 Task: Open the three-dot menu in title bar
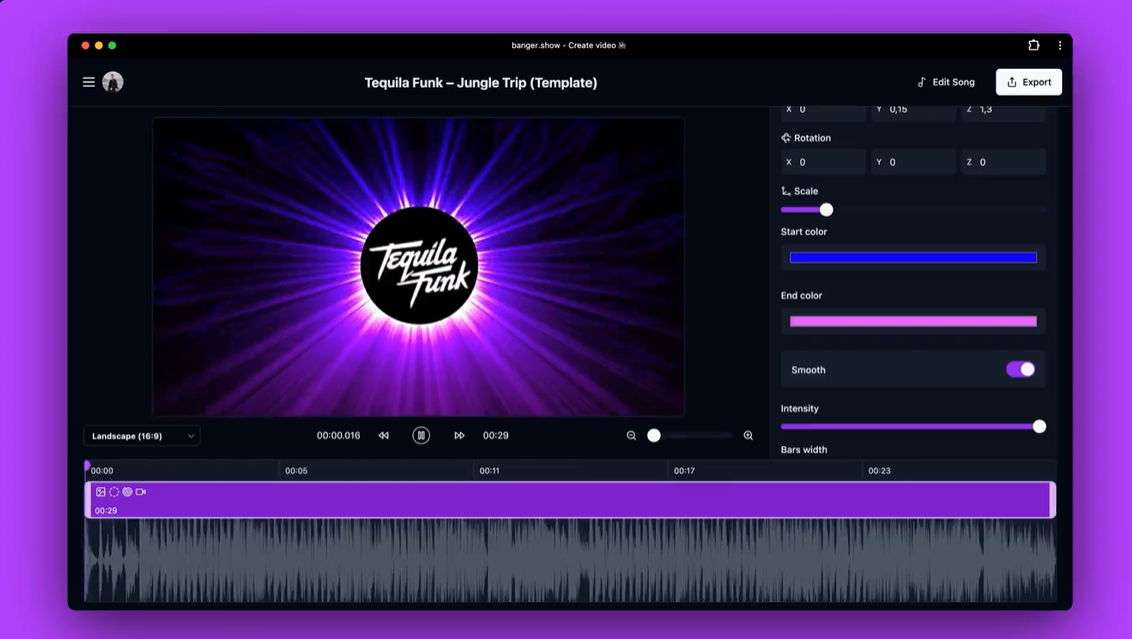point(1060,45)
